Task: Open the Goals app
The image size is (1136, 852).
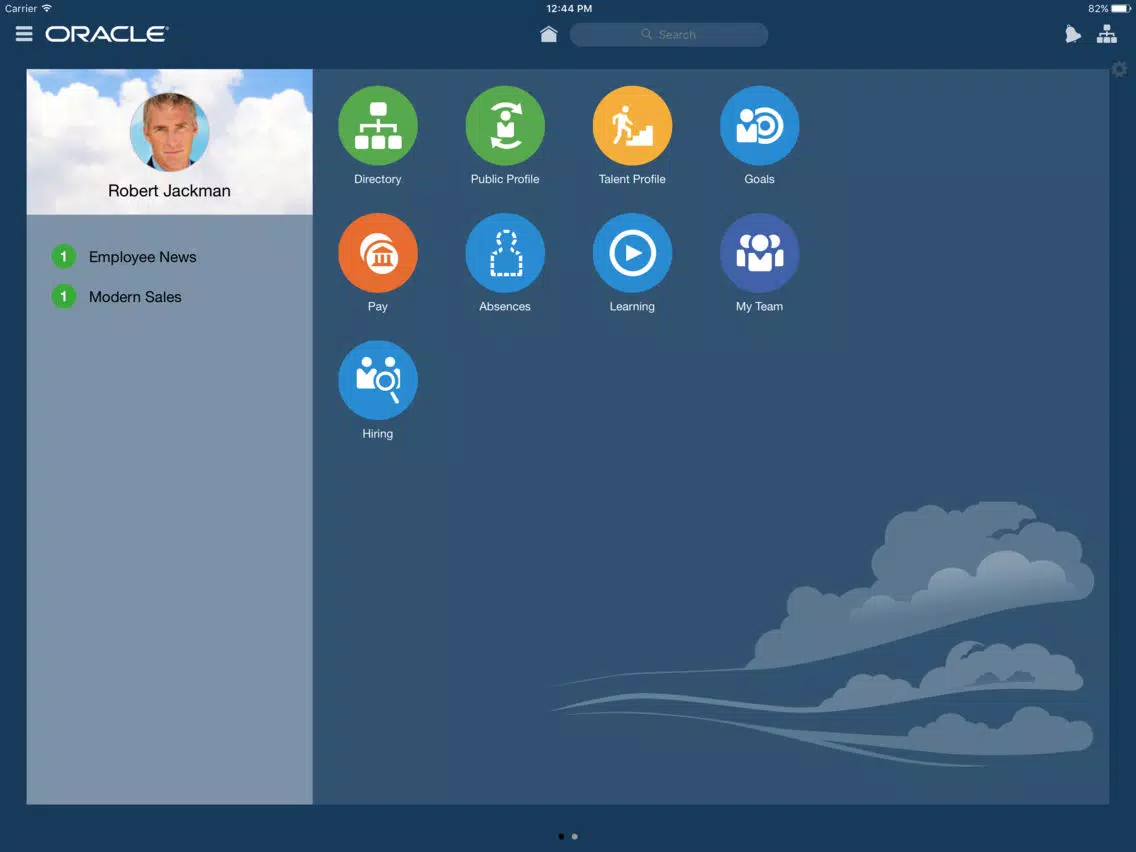Action: point(759,124)
